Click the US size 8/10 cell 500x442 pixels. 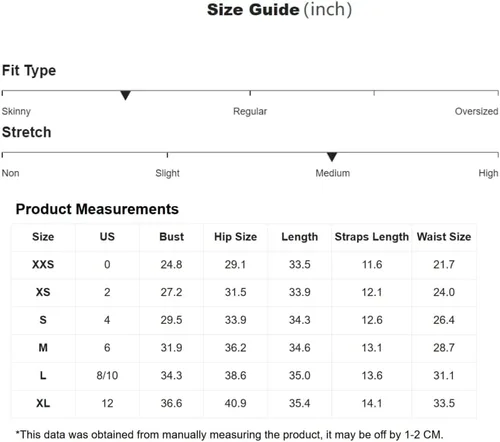[107, 376]
